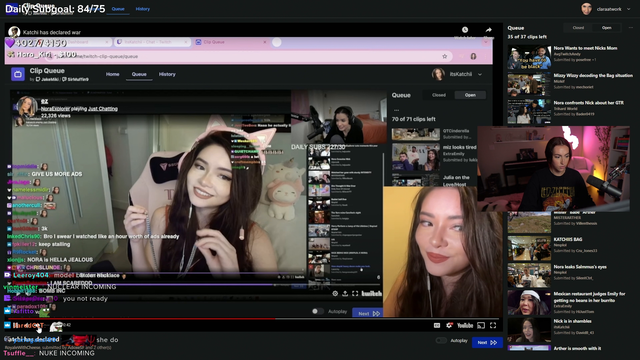The image size is (640, 360).
Task: Click the share icon in the Twitch clip player
Action: tap(345, 293)
